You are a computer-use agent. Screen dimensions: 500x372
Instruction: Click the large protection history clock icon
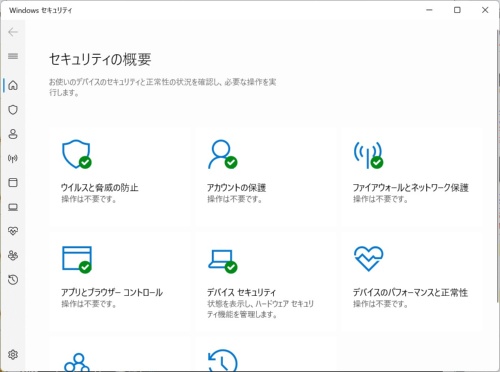pyautogui.click(x=222, y=360)
